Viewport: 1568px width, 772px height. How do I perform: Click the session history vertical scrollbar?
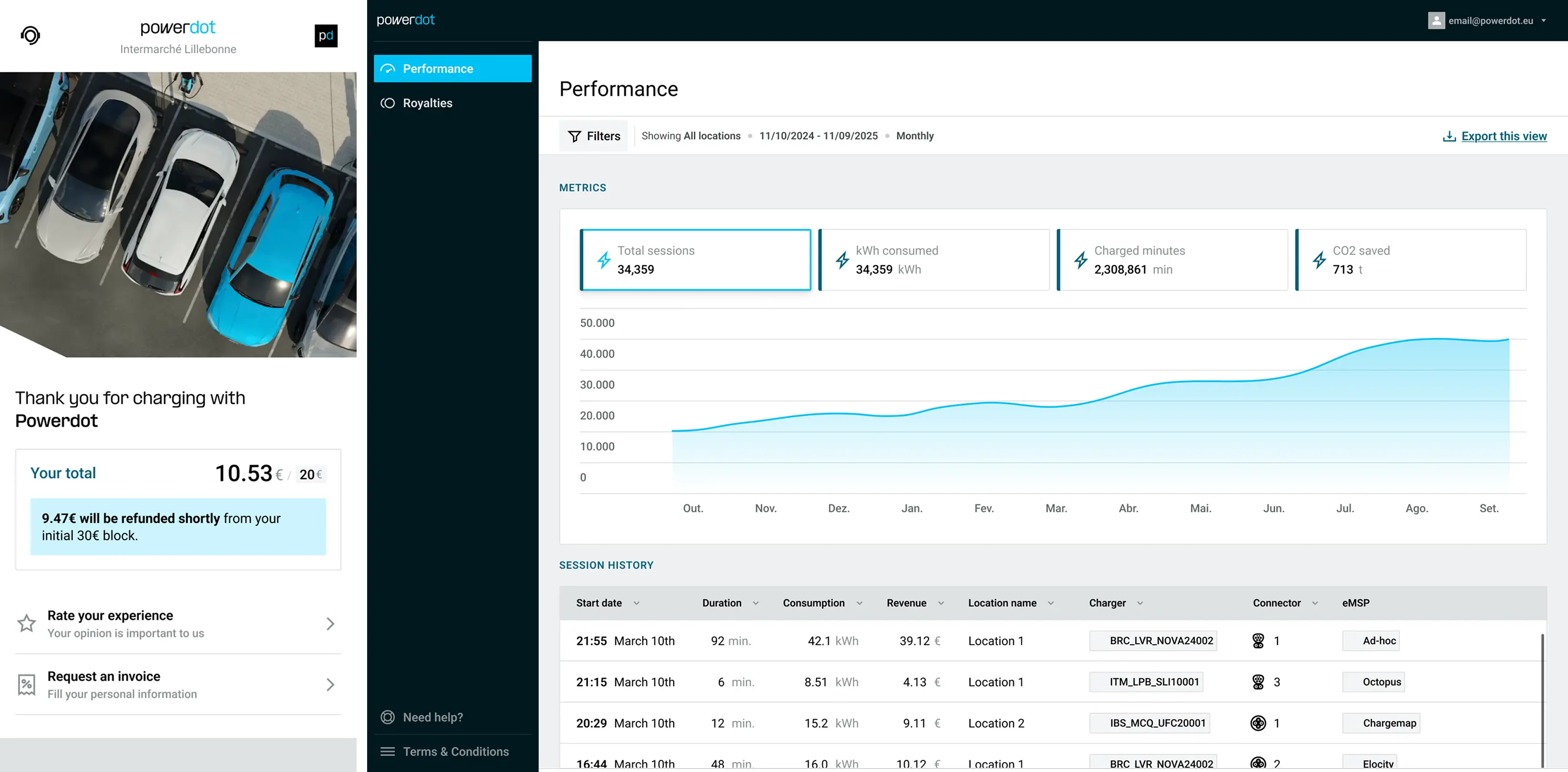pos(1542,700)
